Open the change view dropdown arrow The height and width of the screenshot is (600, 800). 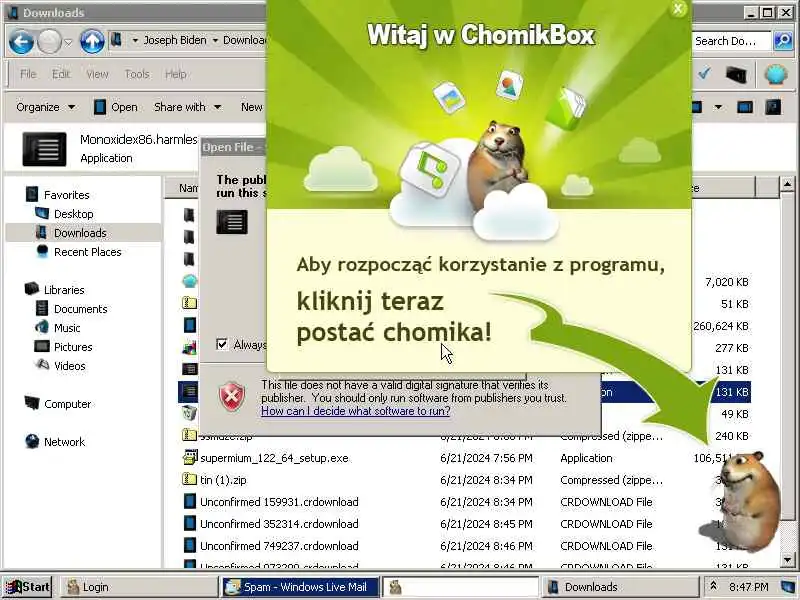[x=718, y=107]
